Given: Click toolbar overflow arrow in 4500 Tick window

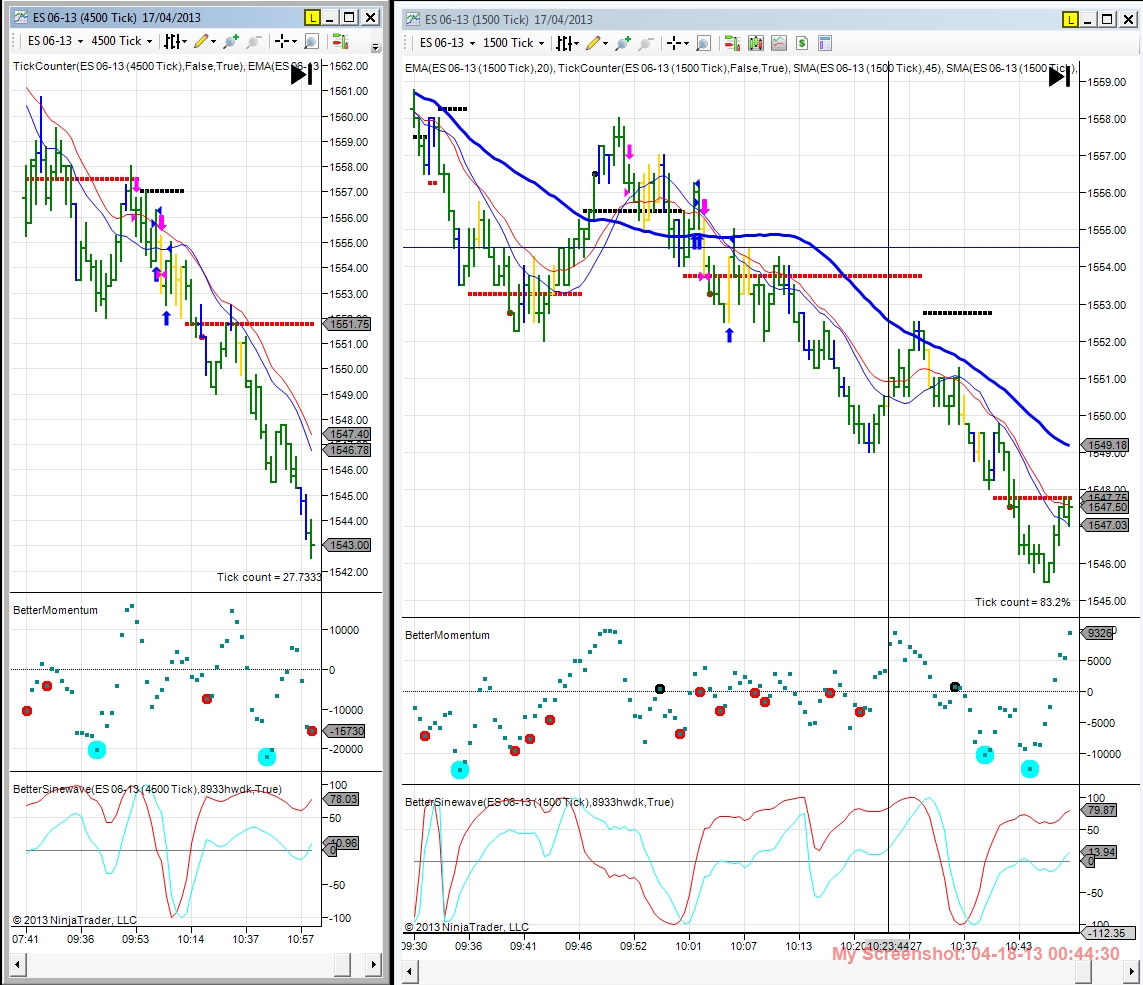Looking at the screenshot, I should [x=375, y=47].
